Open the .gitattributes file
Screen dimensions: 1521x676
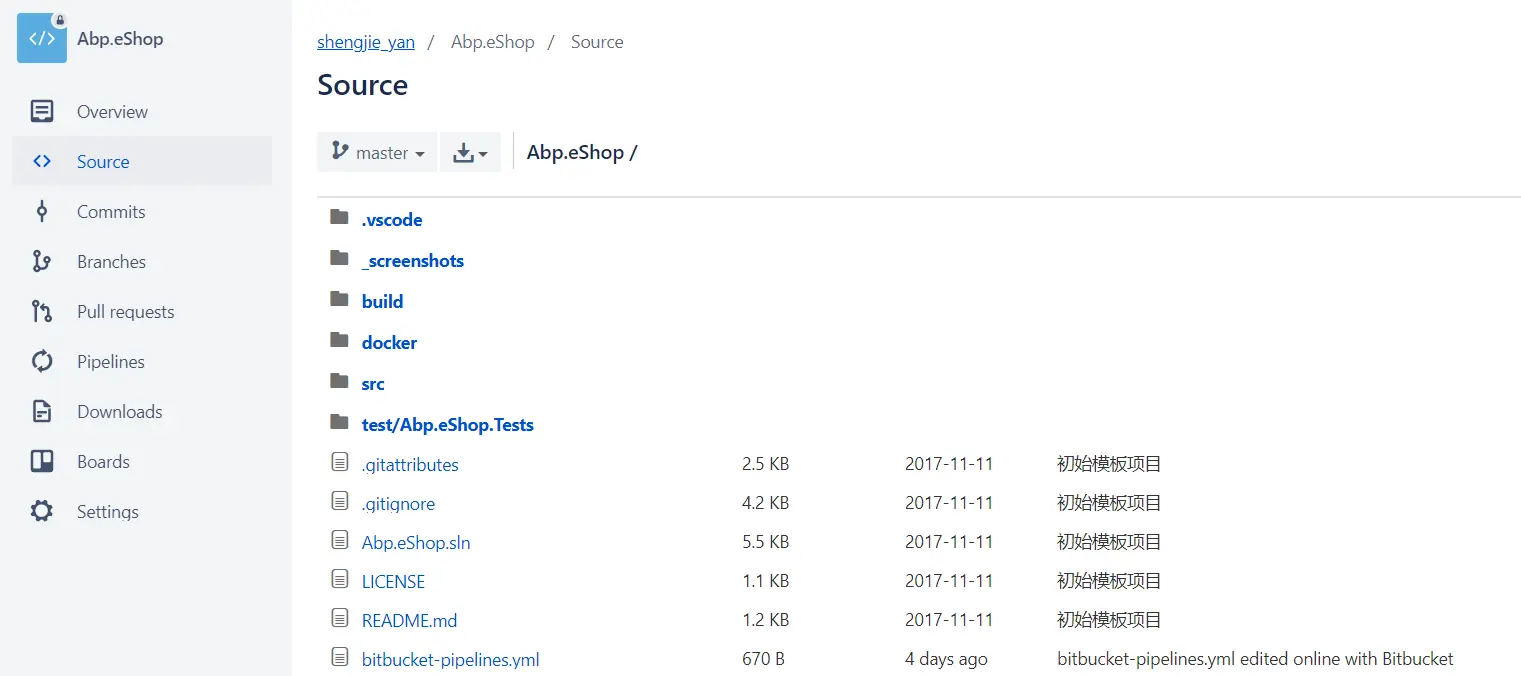click(410, 464)
